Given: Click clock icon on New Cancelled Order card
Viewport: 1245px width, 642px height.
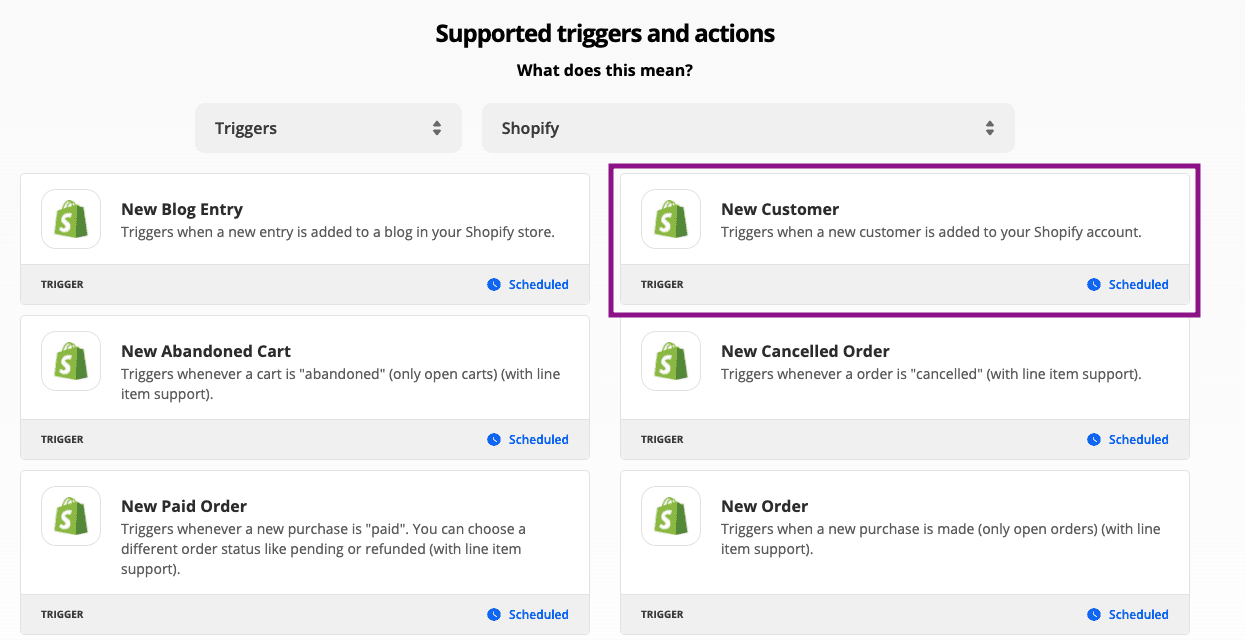Looking at the screenshot, I should [1093, 440].
